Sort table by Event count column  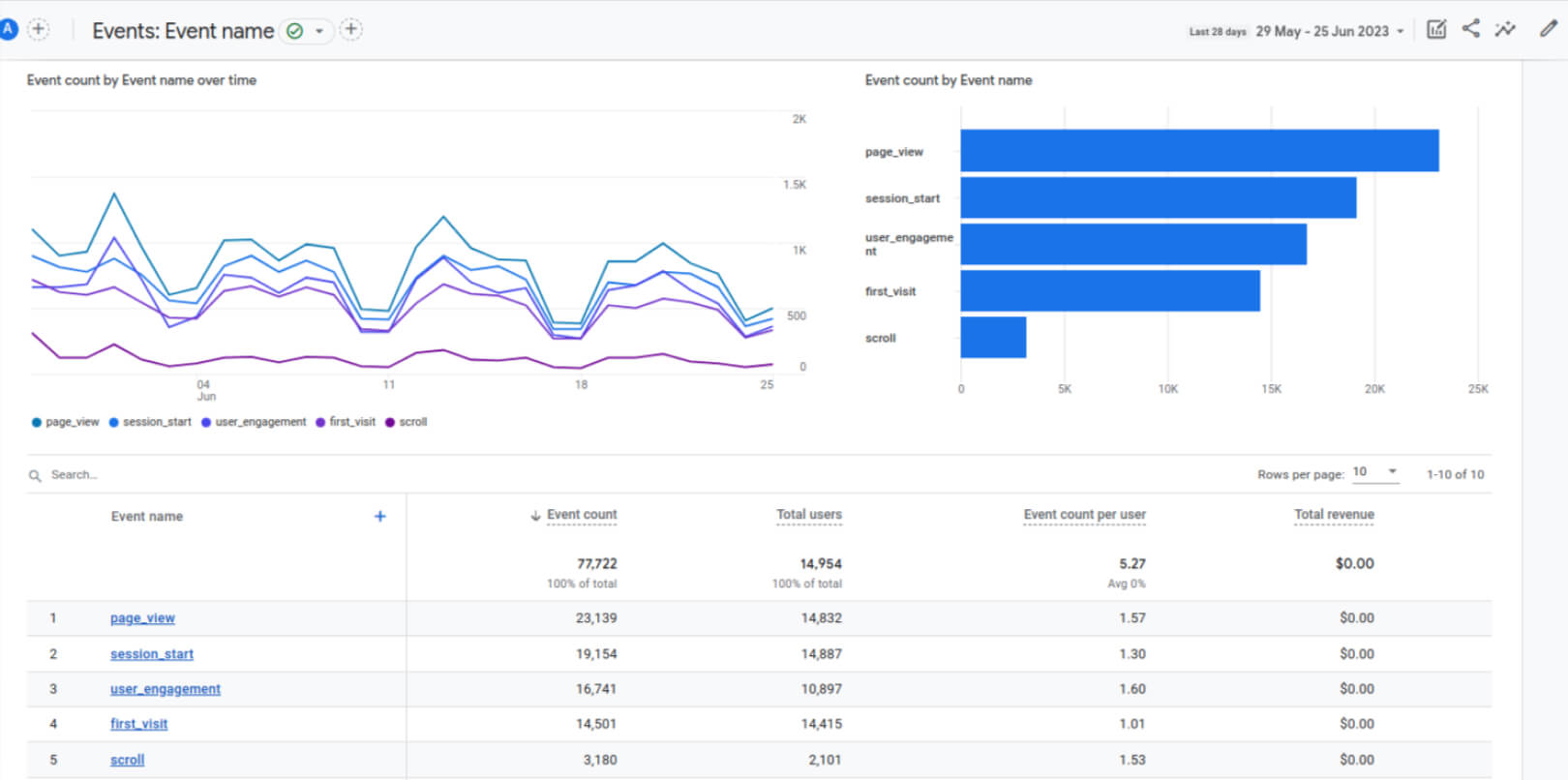click(581, 515)
